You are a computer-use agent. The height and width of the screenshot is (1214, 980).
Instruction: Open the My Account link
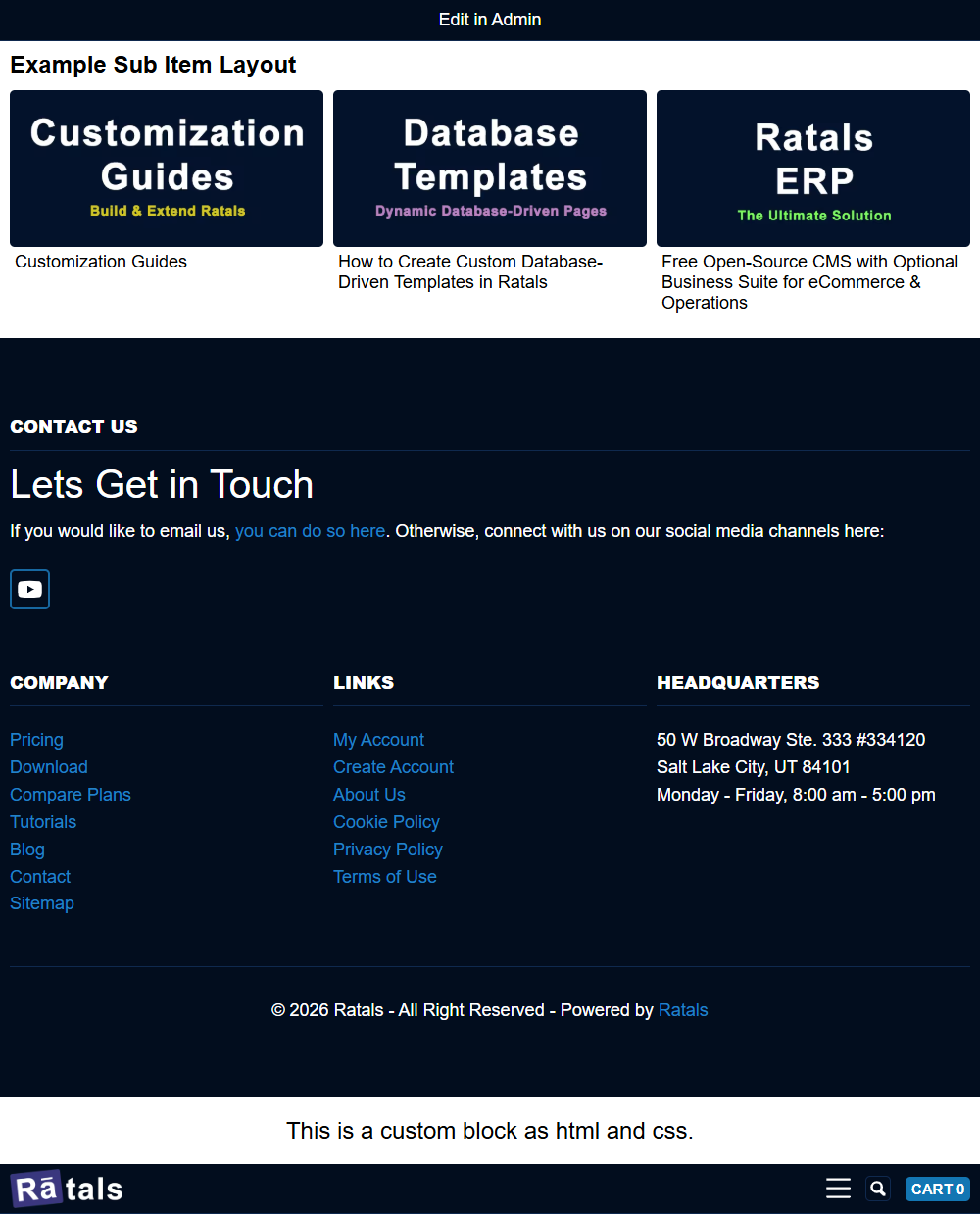[378, 740]
